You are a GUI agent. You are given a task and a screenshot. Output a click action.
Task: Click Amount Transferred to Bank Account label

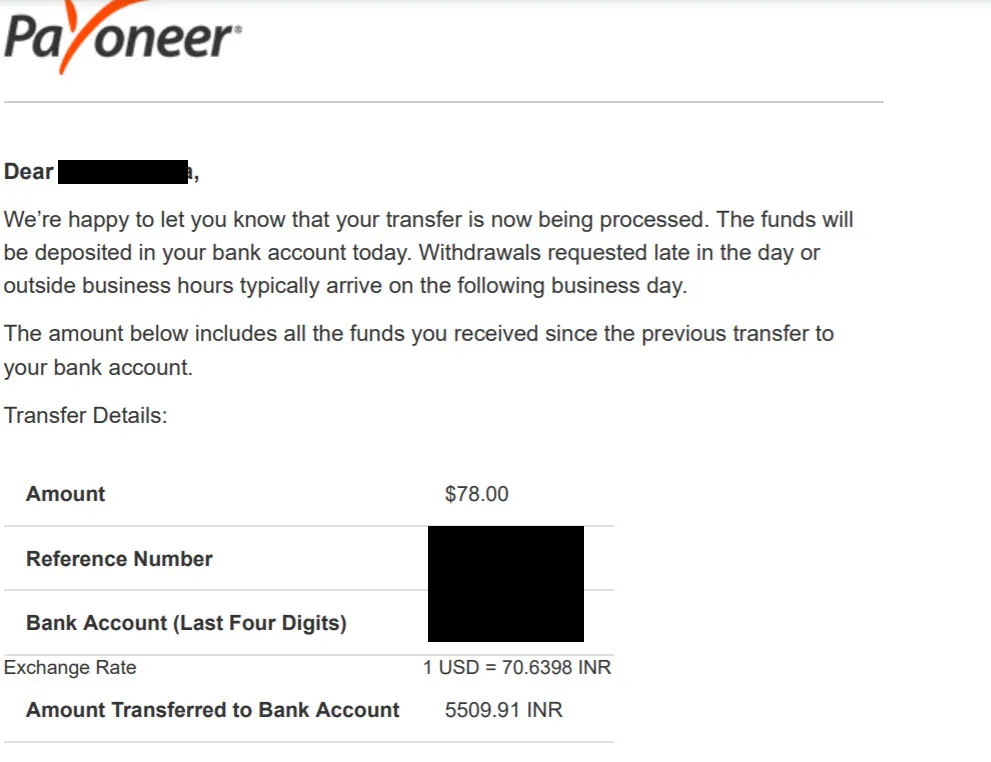click(x=213, y=710)
